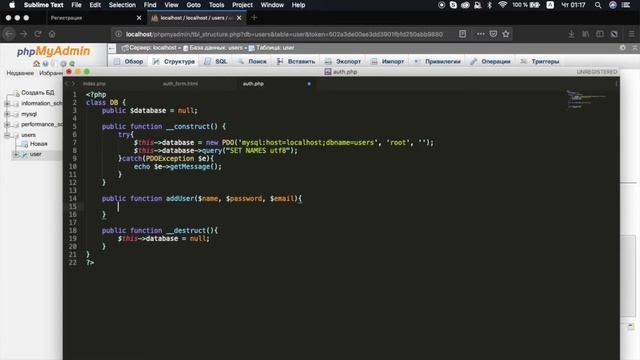
Task: Close the Регистрация browser tab
Action: [x=139, y=18]
